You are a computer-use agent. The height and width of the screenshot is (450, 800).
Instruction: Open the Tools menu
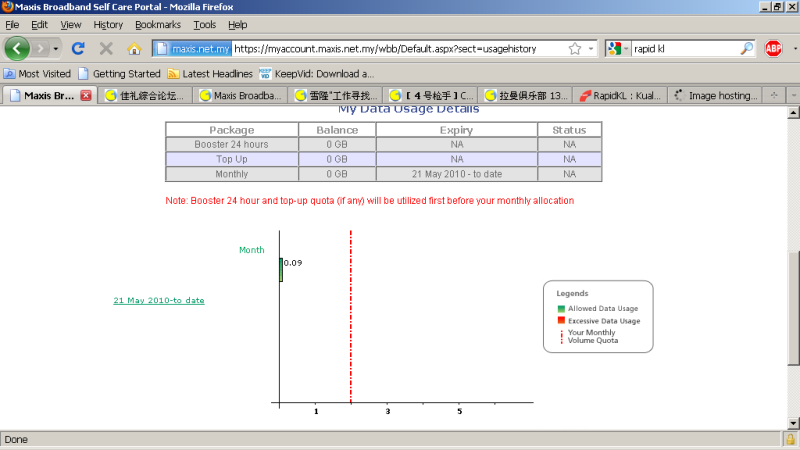pos(205,24)
